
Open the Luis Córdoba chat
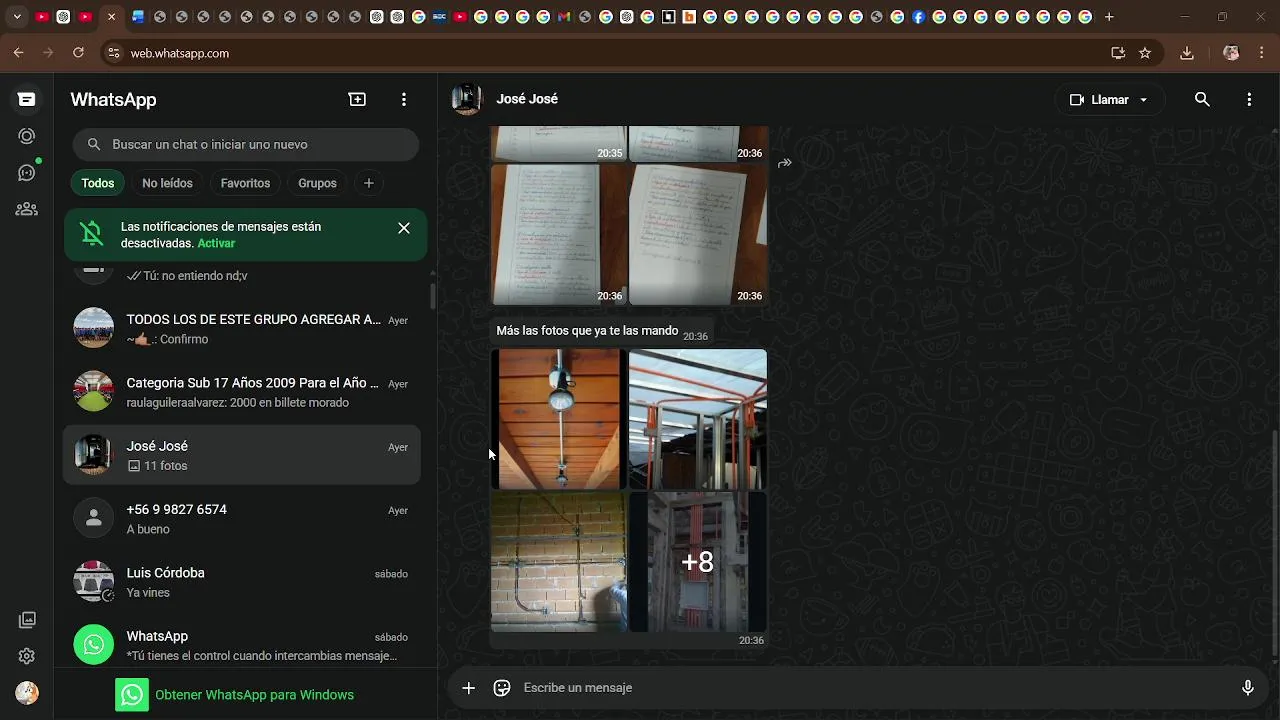tap(242, 582)
